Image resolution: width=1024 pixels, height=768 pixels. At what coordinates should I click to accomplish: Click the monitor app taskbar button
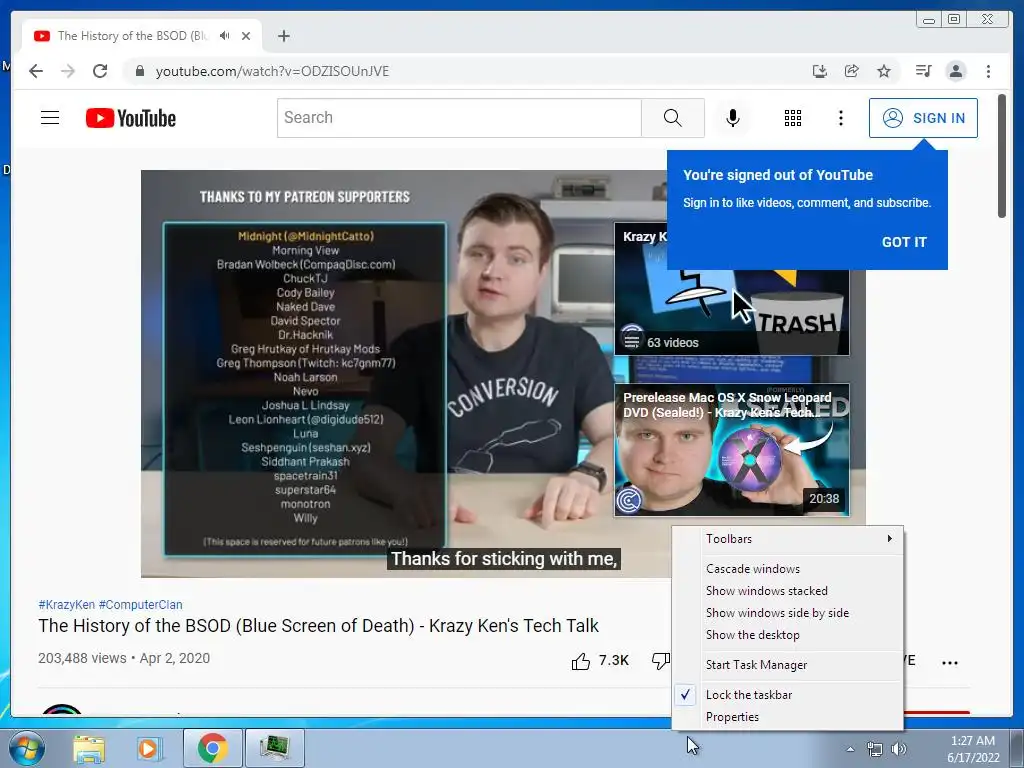coord(276,748)
